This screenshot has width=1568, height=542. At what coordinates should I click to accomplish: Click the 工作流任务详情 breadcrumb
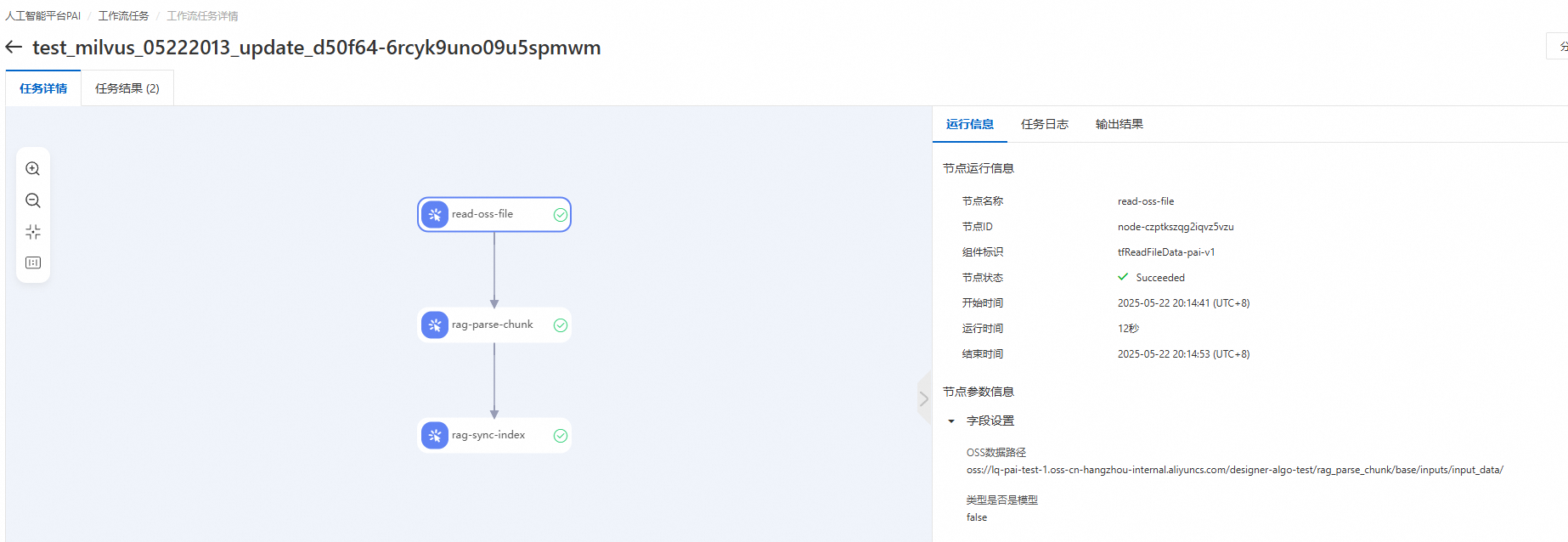click(x=202, y=16)
